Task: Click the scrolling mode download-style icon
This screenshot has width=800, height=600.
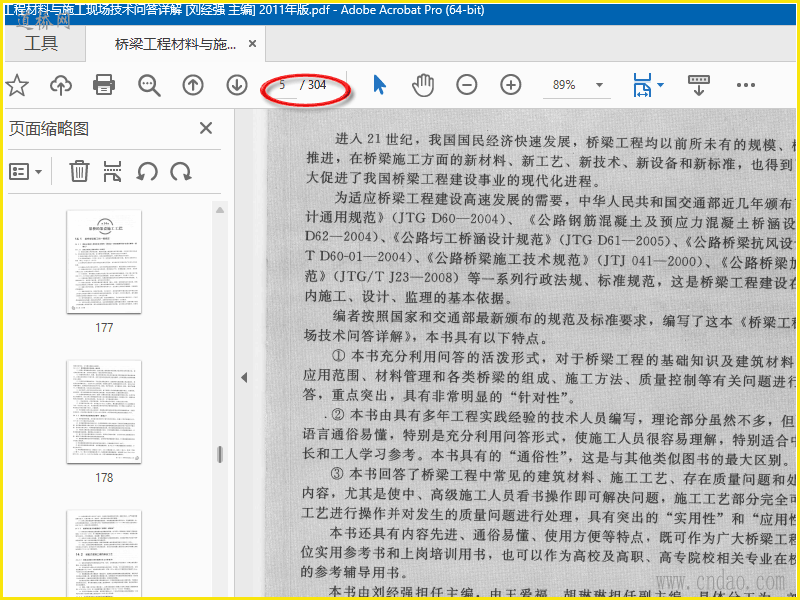Action: [x=699, y=85]
